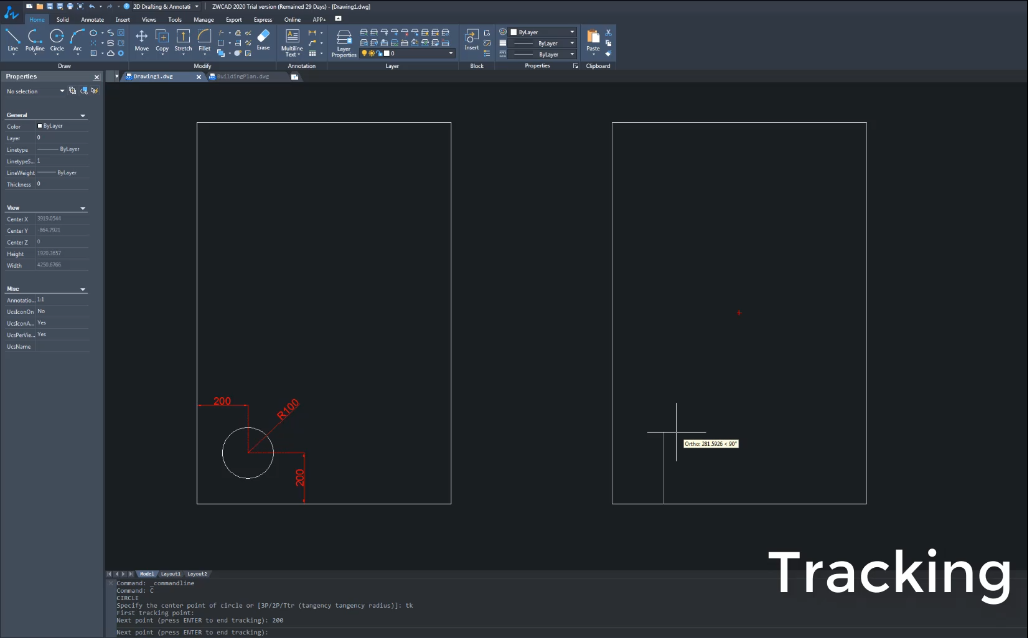This screenshot has width=1028, height=638.
Task: Open the No selection dropdown
Action: (x=61, y=91)
